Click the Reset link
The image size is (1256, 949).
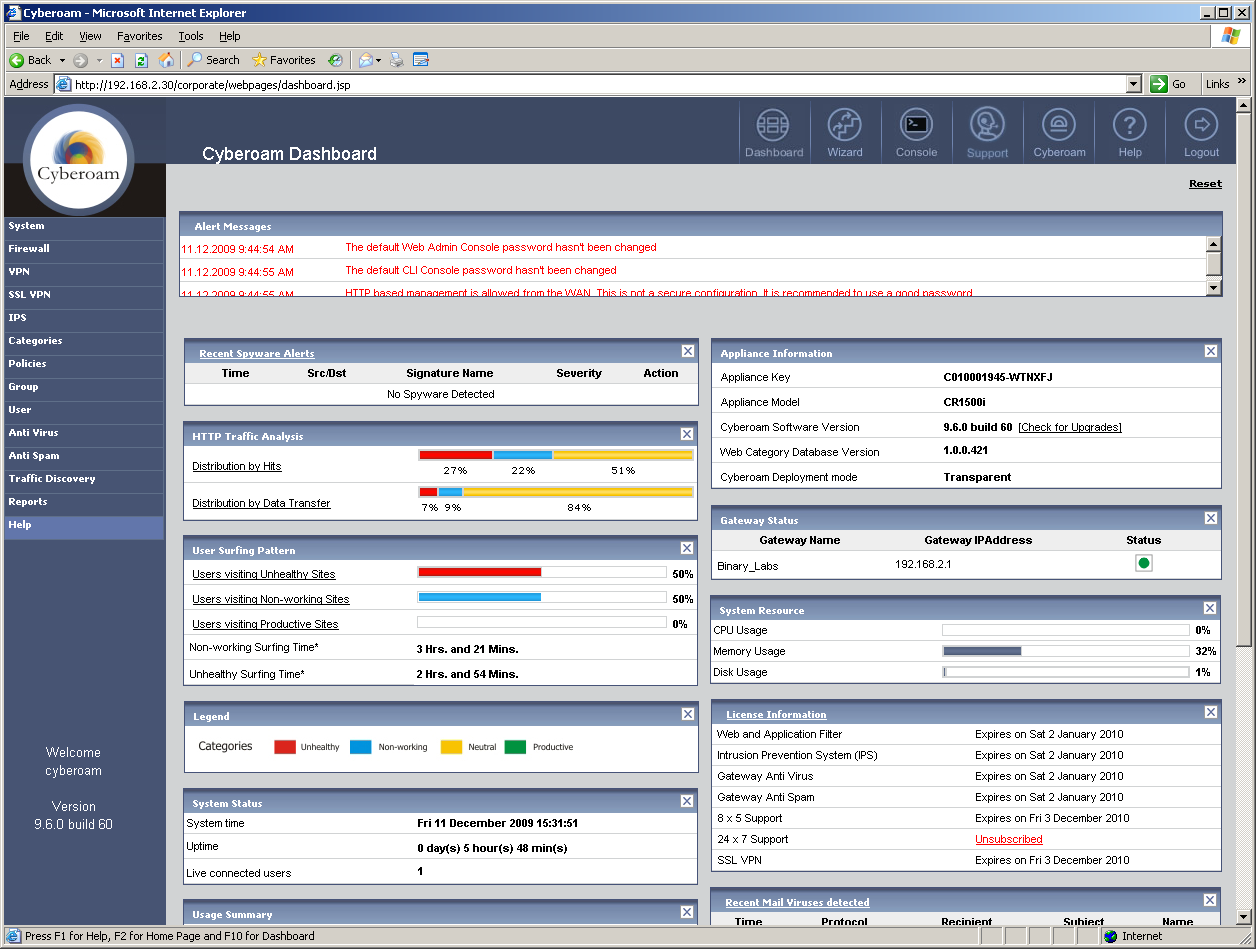pyautogui.click(x=1205, y=183)
